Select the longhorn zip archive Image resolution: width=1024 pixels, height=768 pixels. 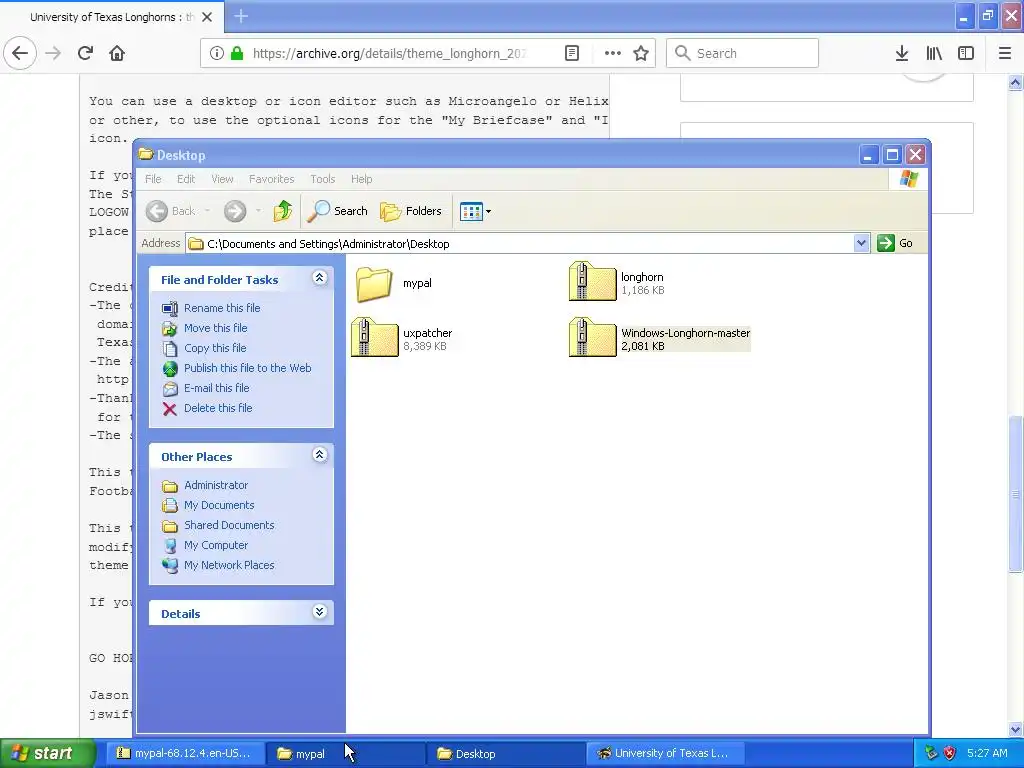coord(592,281)
